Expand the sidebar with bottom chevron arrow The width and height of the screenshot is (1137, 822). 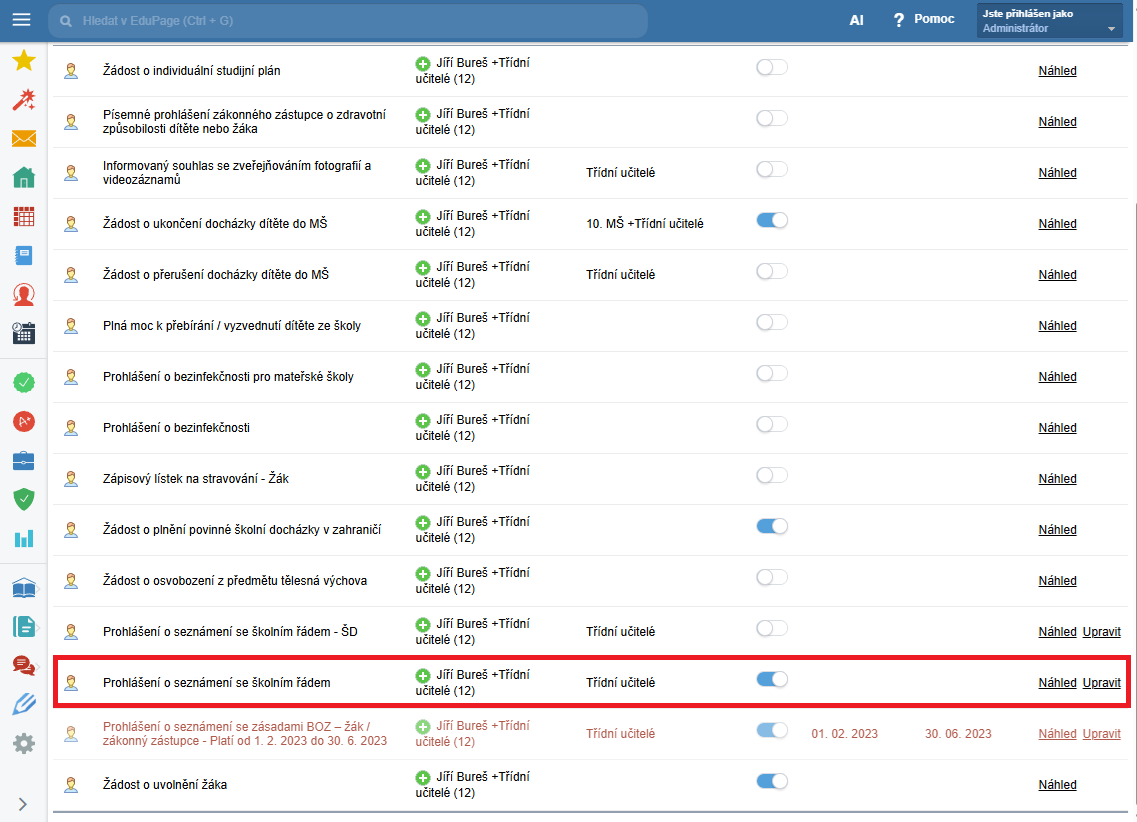click(23, 803)
